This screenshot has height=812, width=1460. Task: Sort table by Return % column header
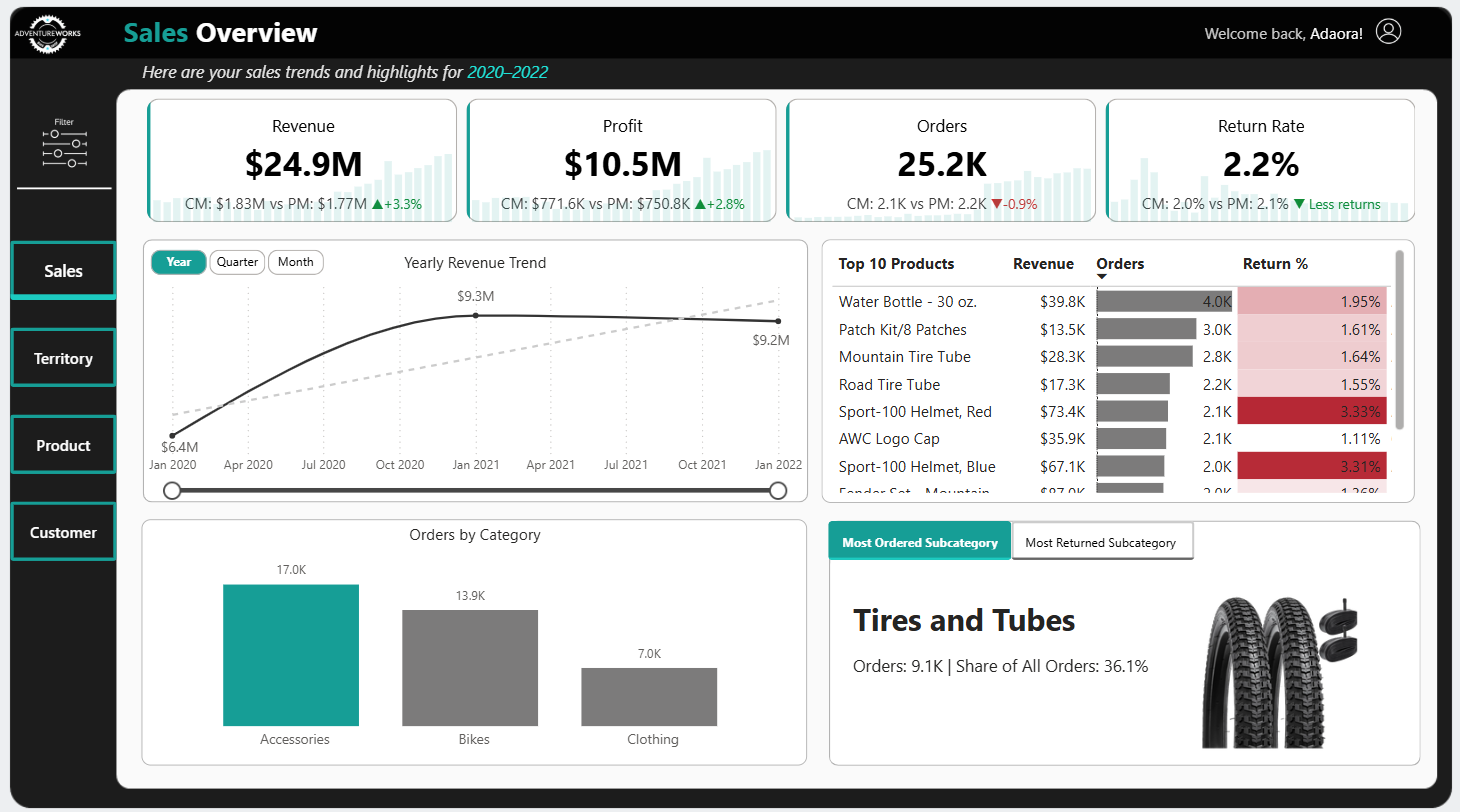(1275, 264)
